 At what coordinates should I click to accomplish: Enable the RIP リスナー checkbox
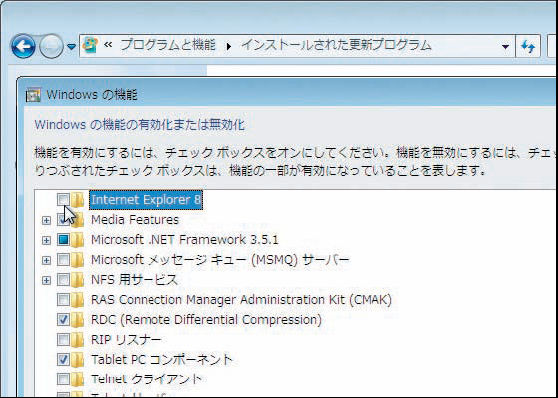(x=63, y=340)
